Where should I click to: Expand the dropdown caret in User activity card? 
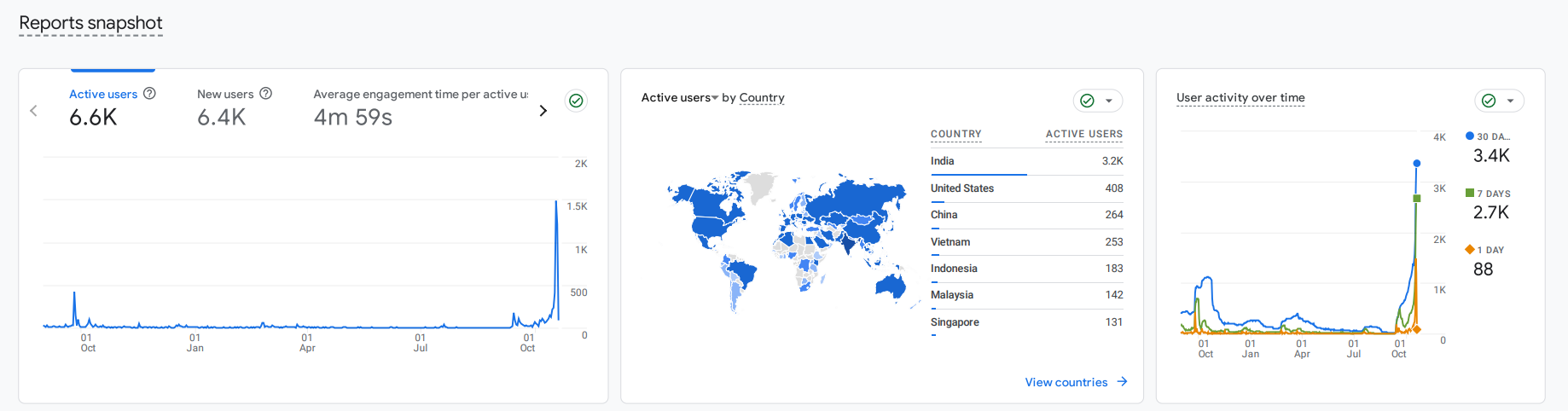click(1510, 101)
